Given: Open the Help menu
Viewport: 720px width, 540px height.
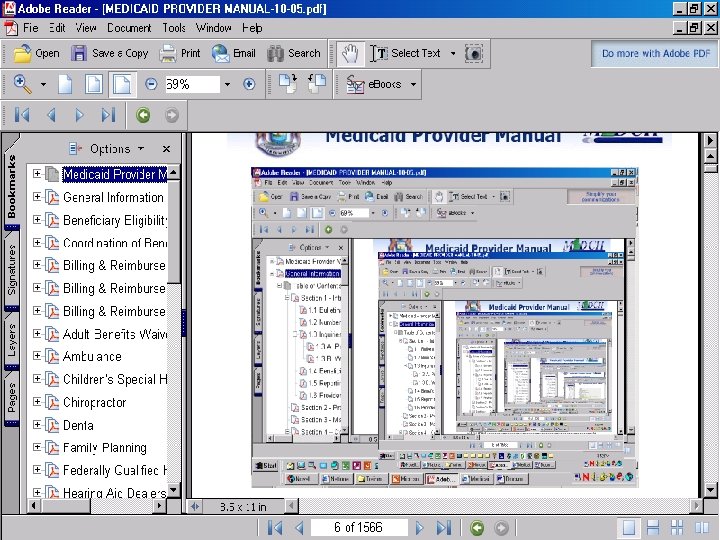Looking at the screenshot, I should point(252,28).
